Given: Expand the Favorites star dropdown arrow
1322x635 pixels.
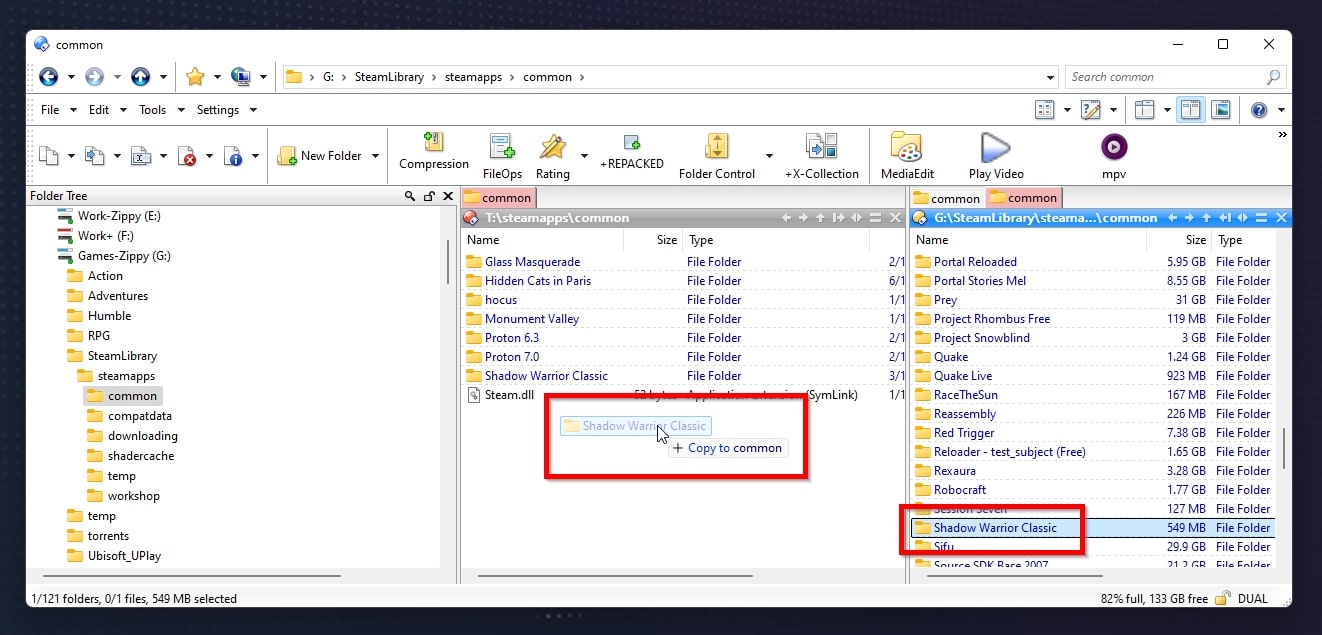Looking at the screenshot, I should tap(217, 77).
